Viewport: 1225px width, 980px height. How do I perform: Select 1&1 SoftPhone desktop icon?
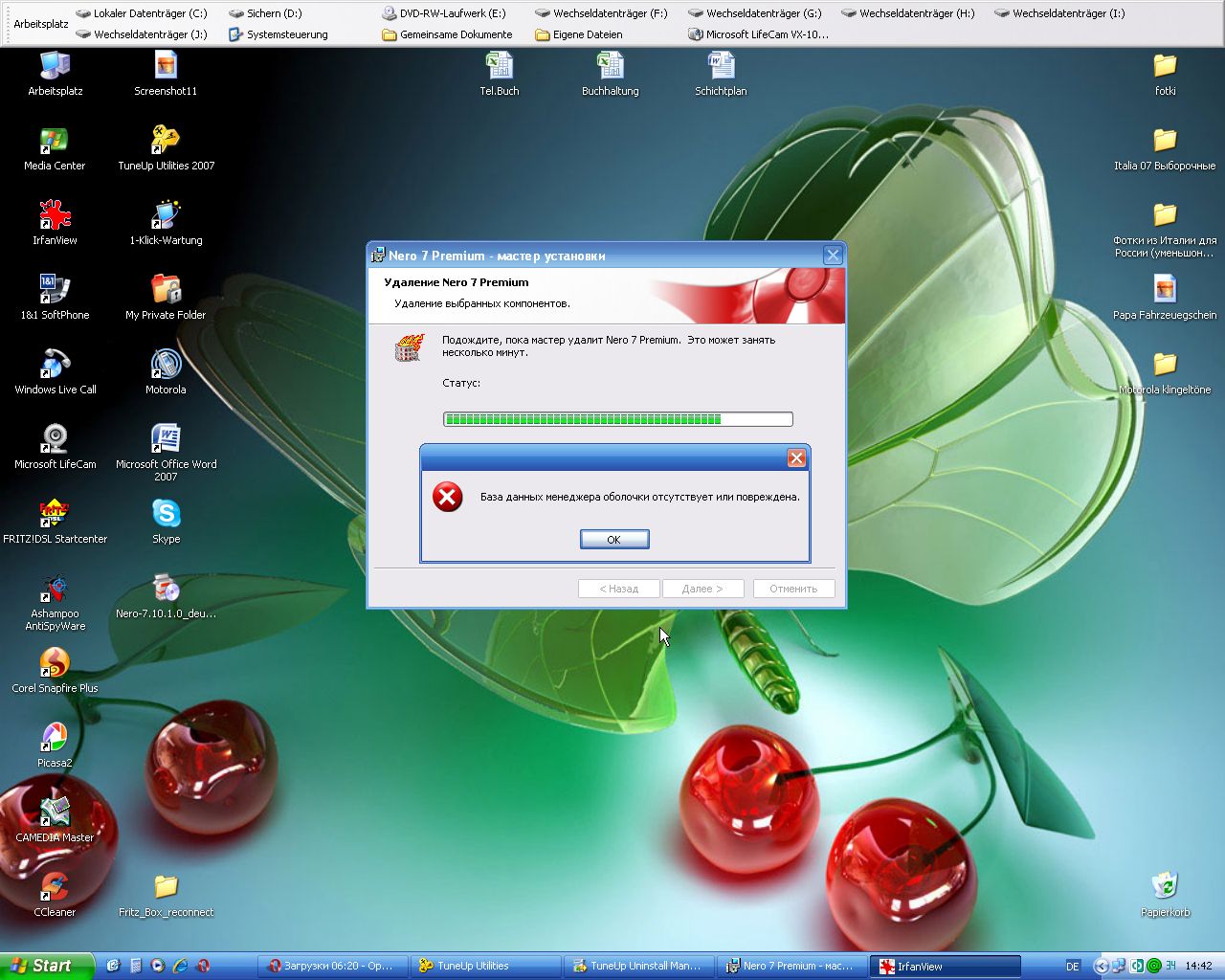[55, 298]
